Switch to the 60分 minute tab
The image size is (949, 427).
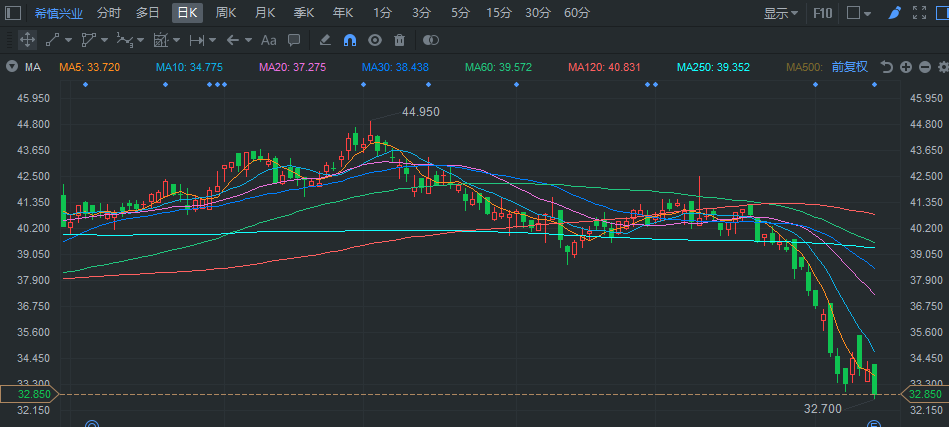(x=577, y=13)
